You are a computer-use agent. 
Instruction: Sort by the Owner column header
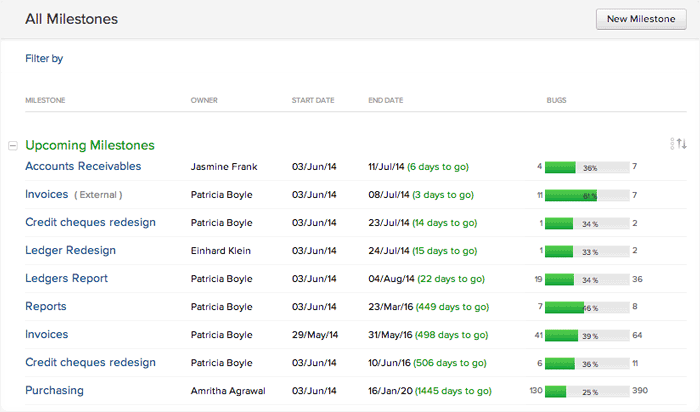pos(204,100)
